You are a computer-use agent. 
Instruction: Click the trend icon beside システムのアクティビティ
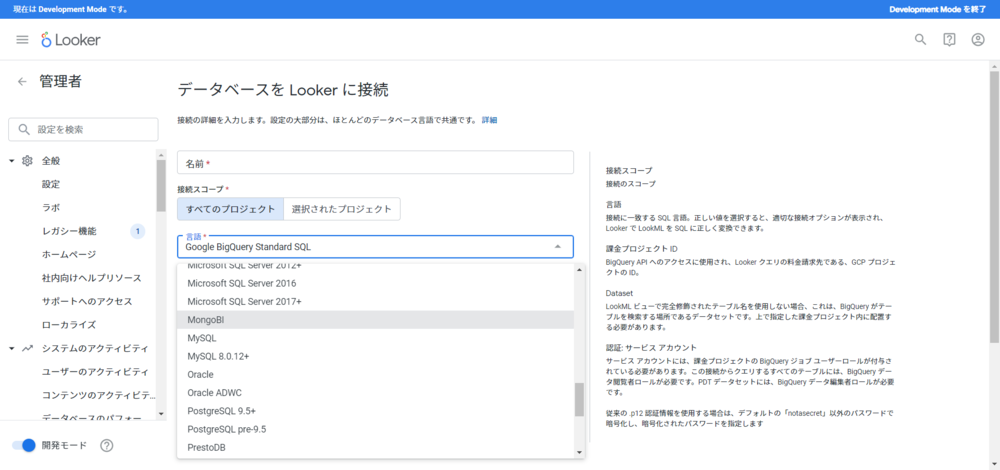[27, 349]
